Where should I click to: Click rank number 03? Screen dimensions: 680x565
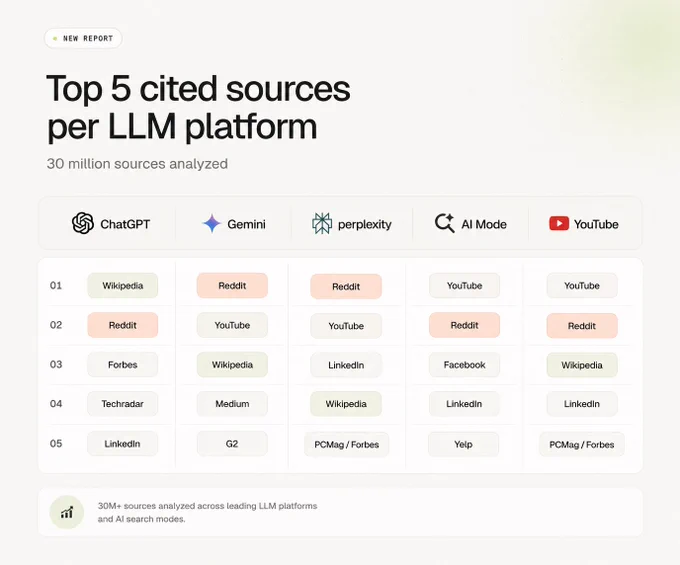[x=56, y=364]
